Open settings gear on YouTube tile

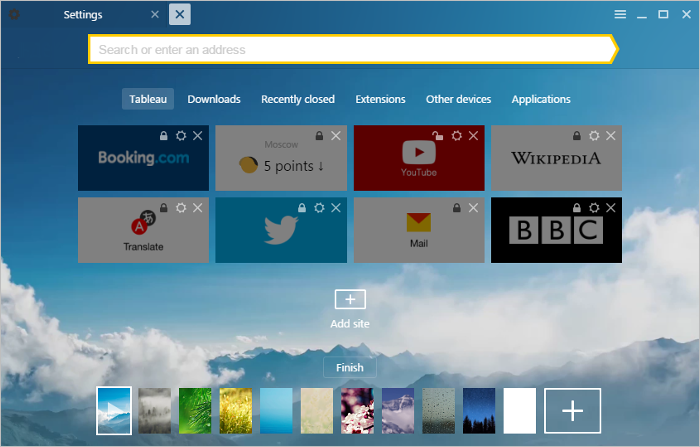pyautogui.click(x=457, y=136)
